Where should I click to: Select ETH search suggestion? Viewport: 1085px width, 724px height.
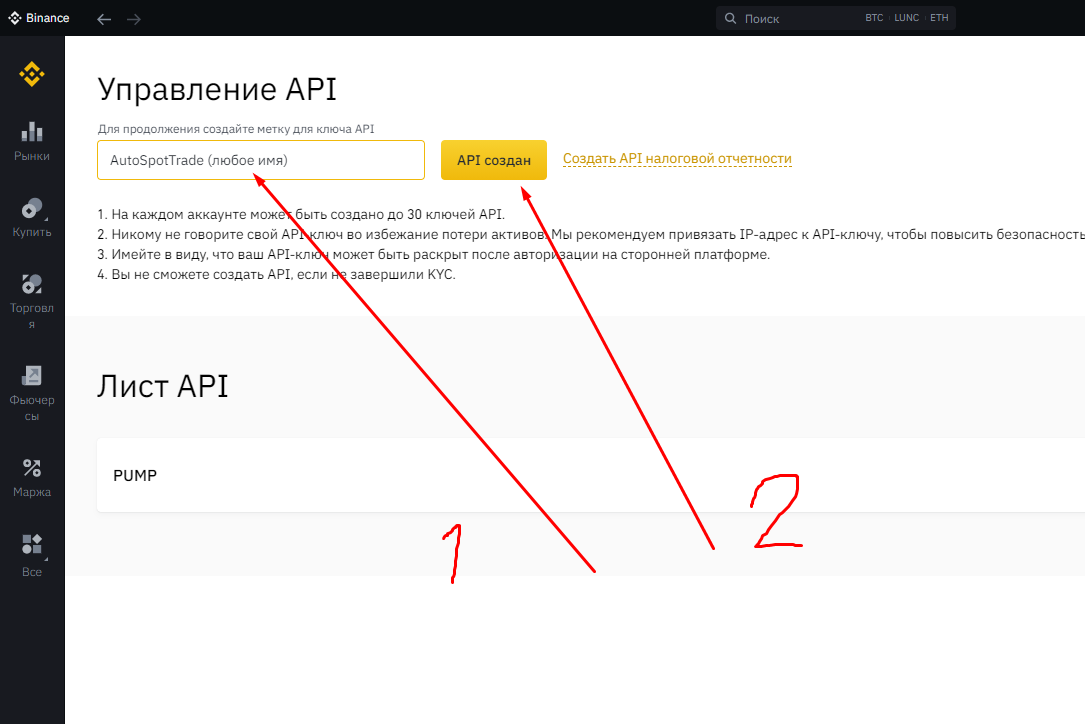click(x=939, y=18)
